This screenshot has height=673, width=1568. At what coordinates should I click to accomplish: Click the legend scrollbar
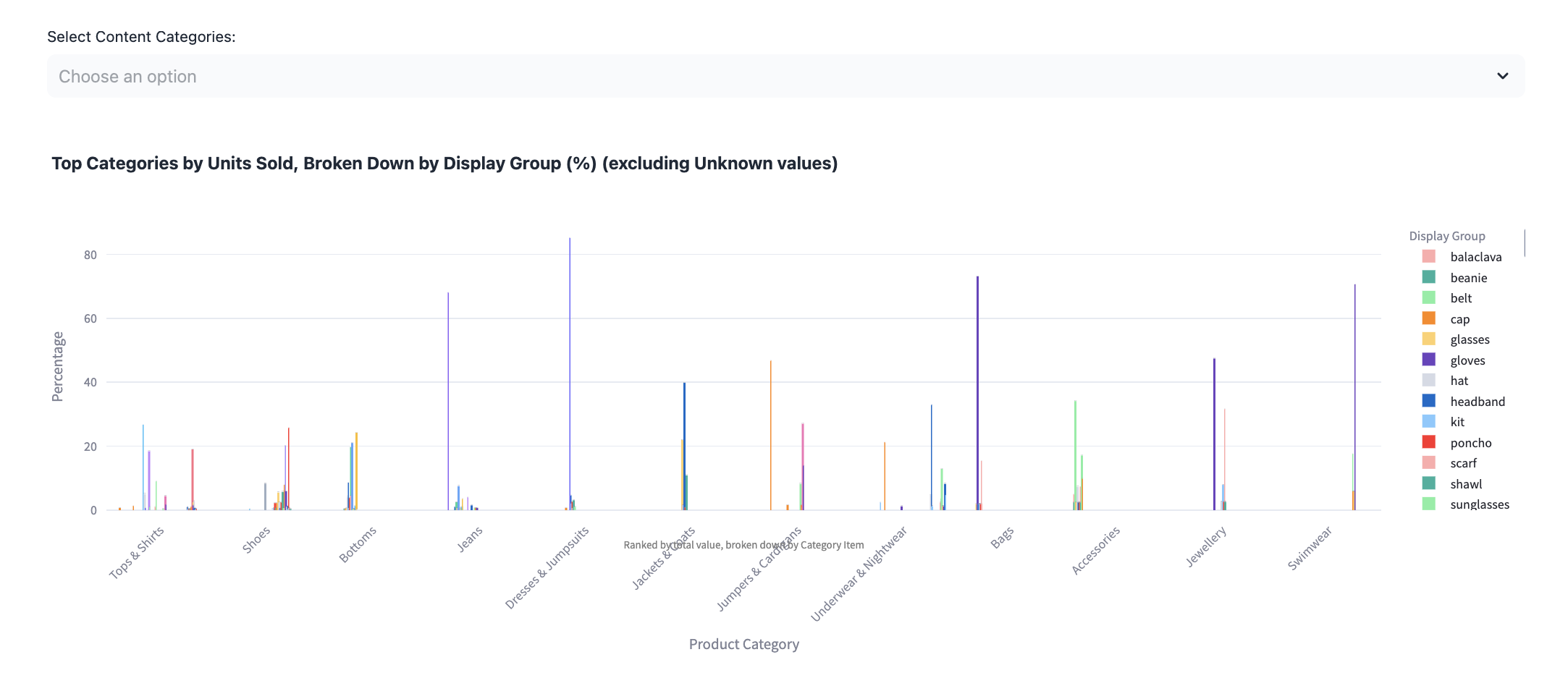[x=1525, y=243]
